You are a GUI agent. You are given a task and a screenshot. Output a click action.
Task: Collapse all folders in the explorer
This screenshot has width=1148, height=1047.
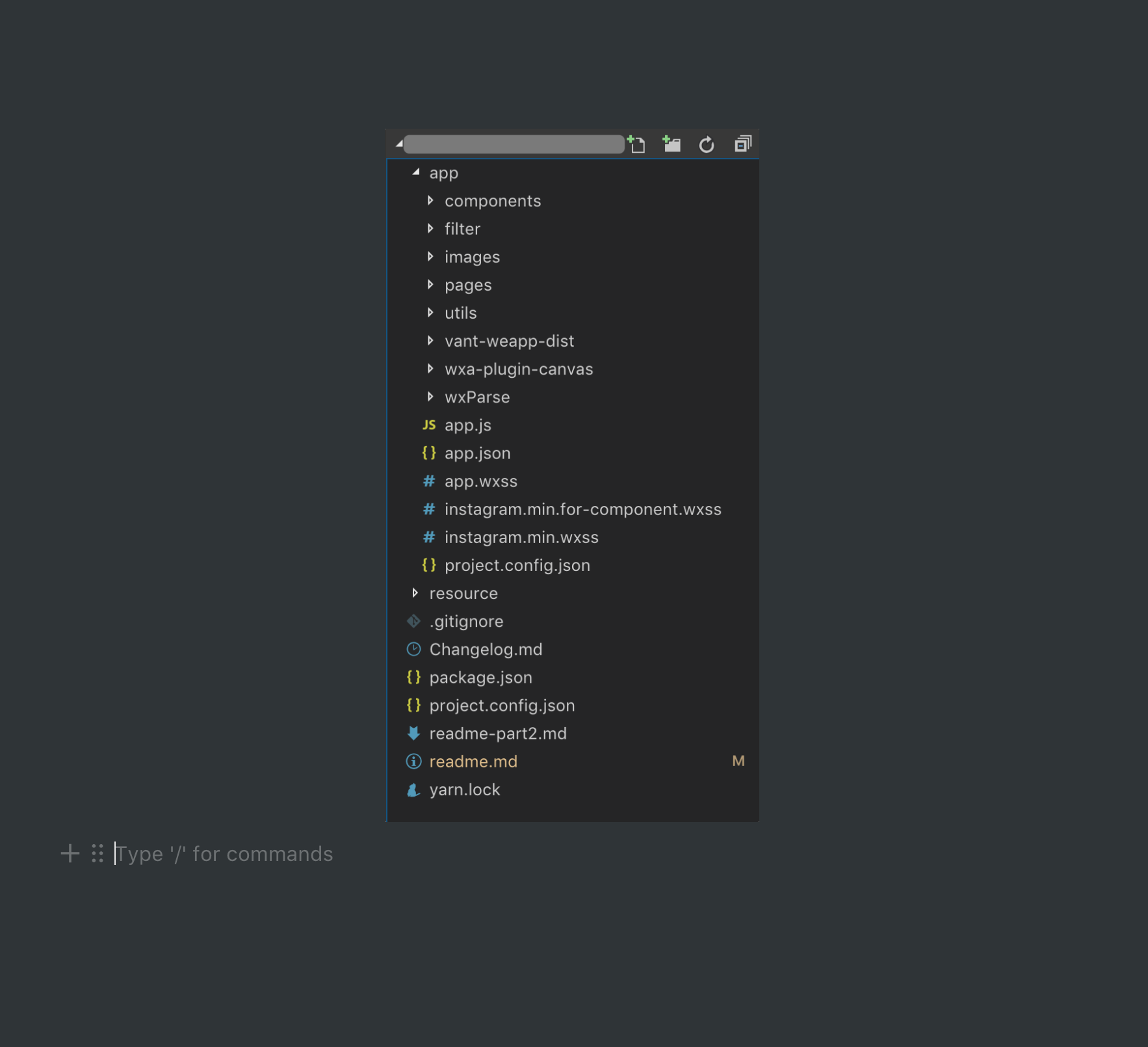(742, 144)
